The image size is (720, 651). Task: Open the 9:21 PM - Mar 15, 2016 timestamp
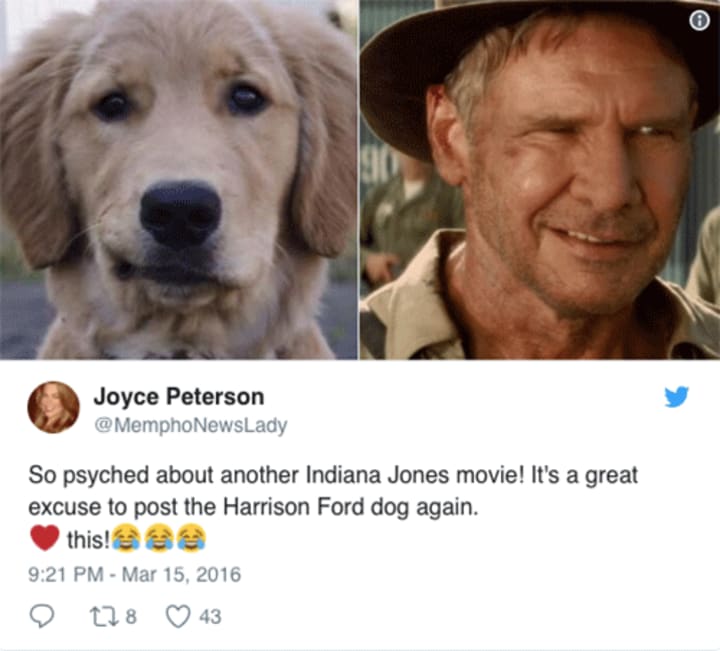click(135, 574)
